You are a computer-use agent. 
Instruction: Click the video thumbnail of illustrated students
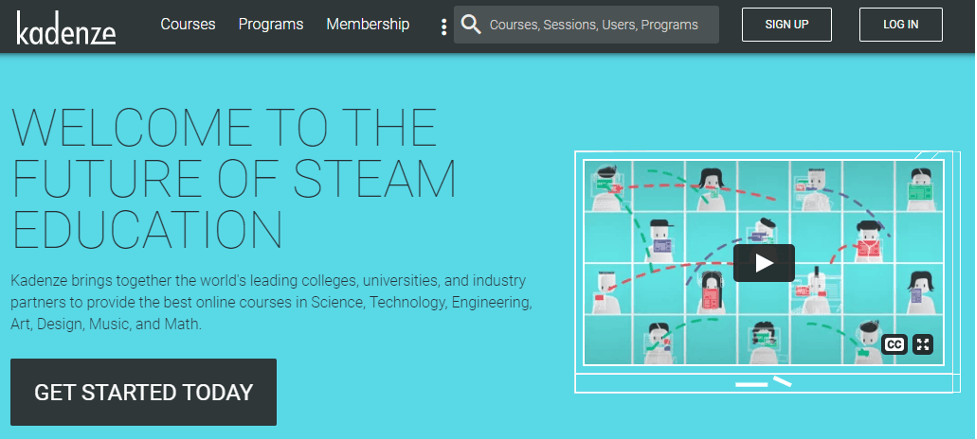pyautogui.click(x=764, y=263)
